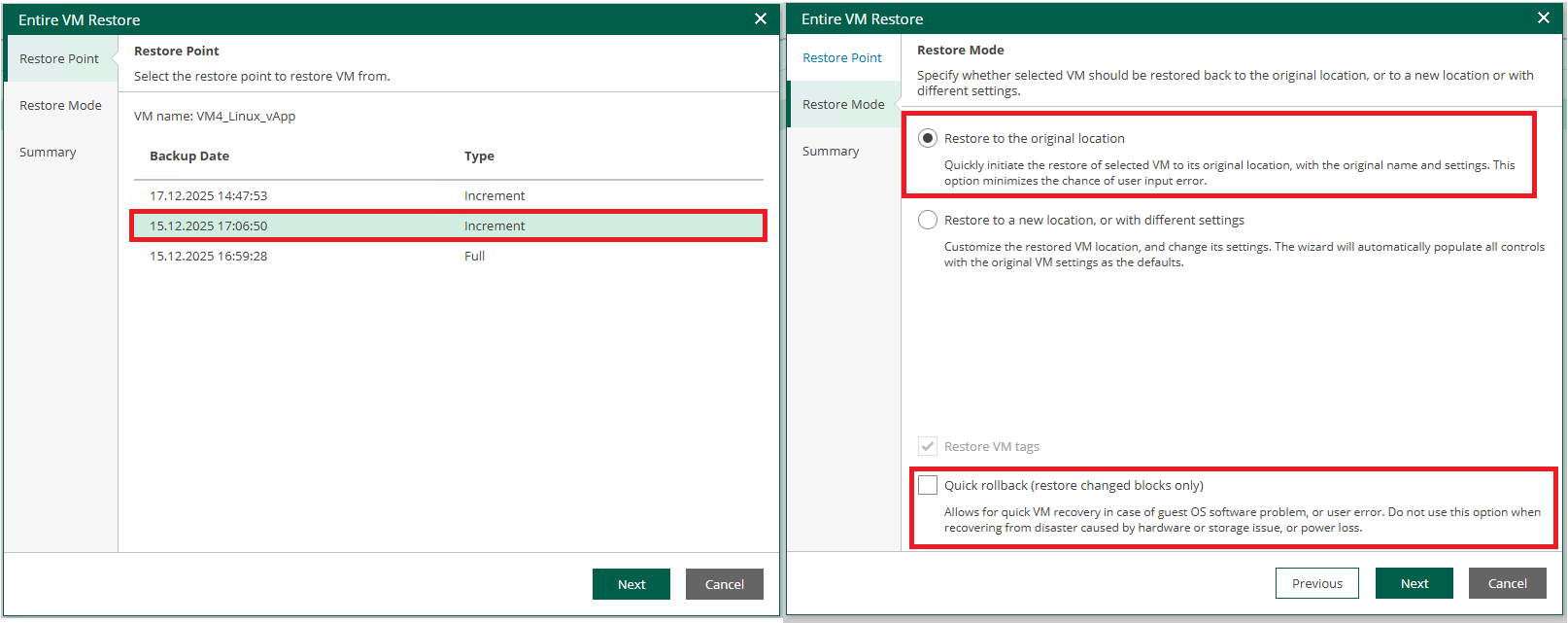The width and height of the screenshot is (1568, 623).
Task: Click Increment type of 15.12.2025 17:06:50 row
Action: (x=494, y=225)
